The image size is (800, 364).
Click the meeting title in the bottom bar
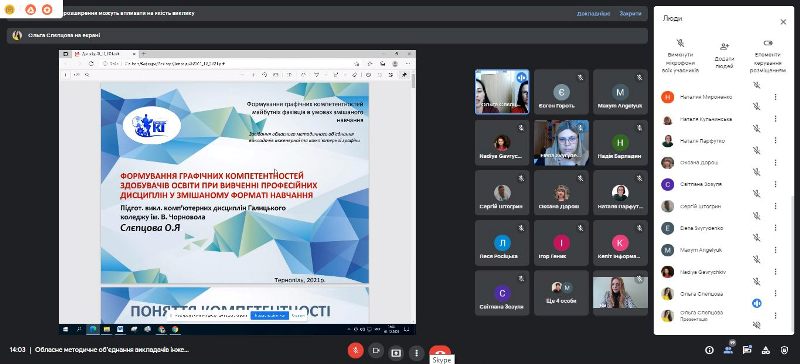[x=112, y=350]
